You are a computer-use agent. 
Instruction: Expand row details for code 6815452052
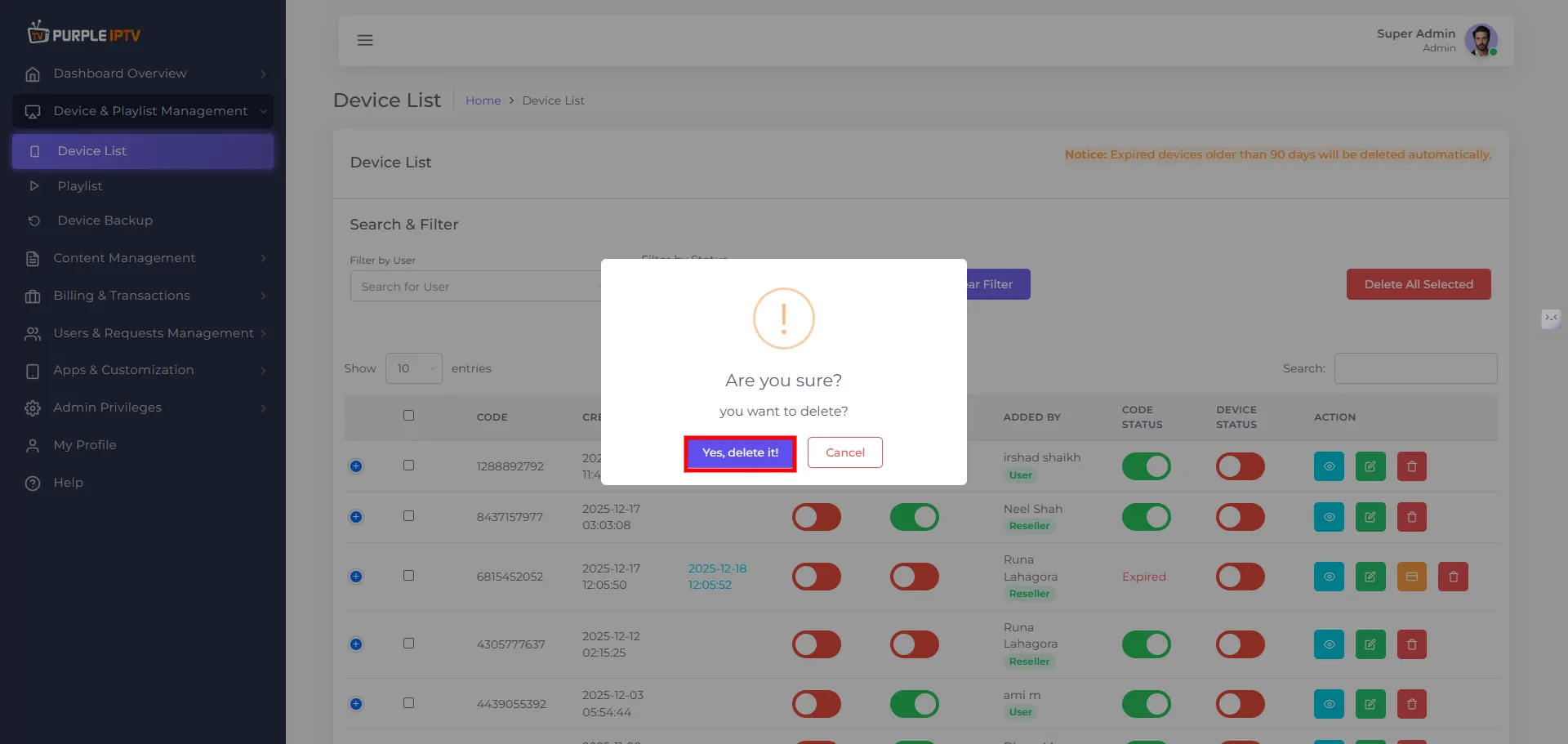click(356, 577)
